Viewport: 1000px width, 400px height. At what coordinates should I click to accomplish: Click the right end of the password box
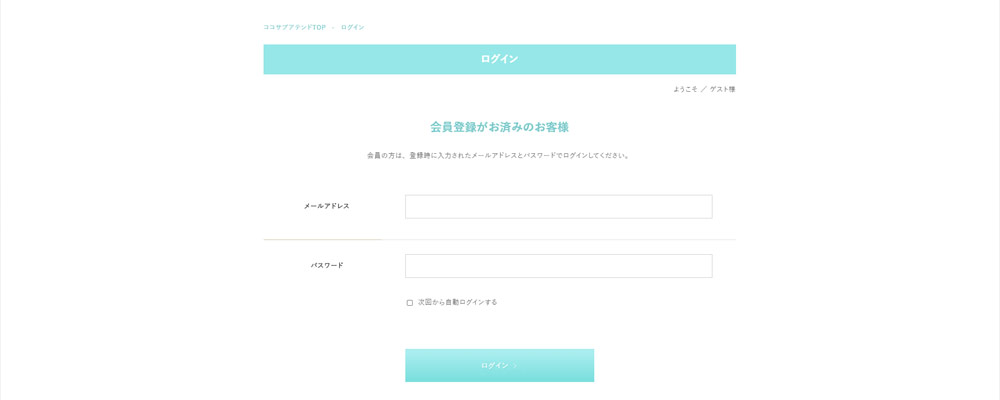[705, 266]
